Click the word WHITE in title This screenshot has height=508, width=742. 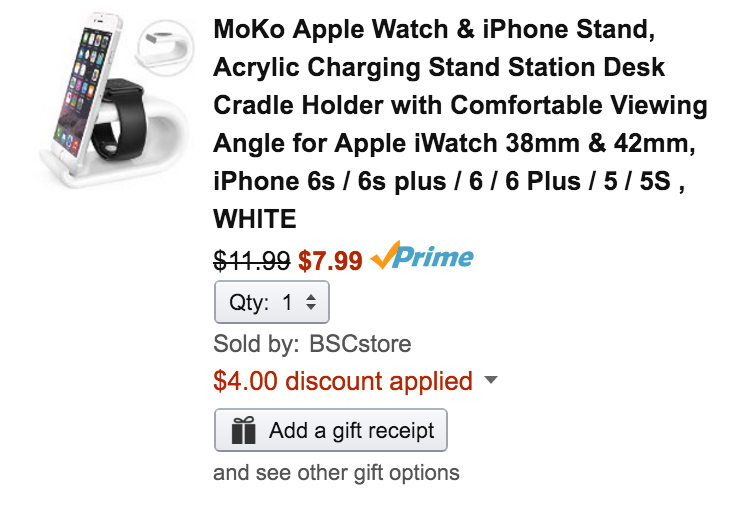255,216
